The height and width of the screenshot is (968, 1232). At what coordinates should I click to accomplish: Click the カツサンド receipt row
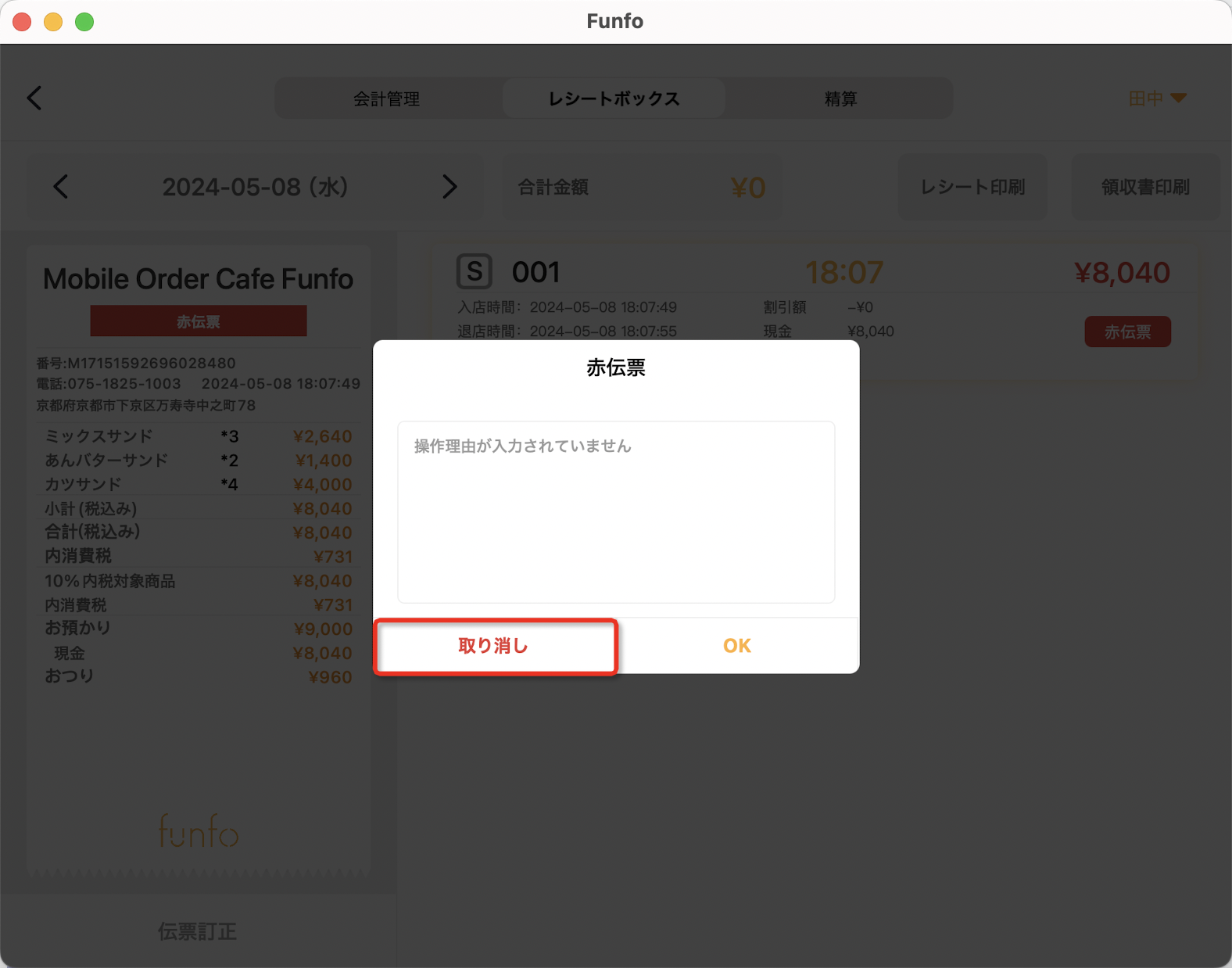click(199, 485)
